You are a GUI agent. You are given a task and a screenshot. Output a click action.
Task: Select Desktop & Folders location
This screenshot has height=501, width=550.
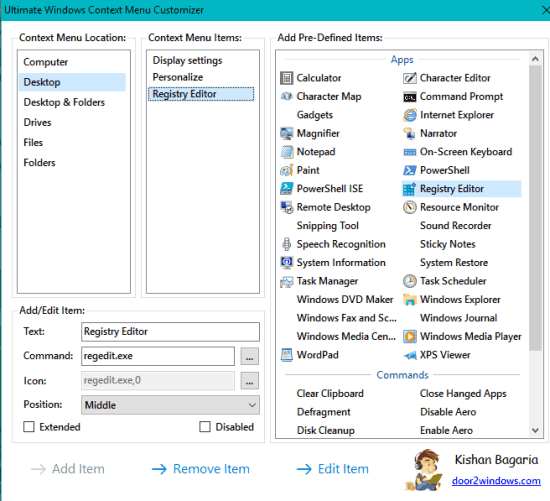coord(72,102)
